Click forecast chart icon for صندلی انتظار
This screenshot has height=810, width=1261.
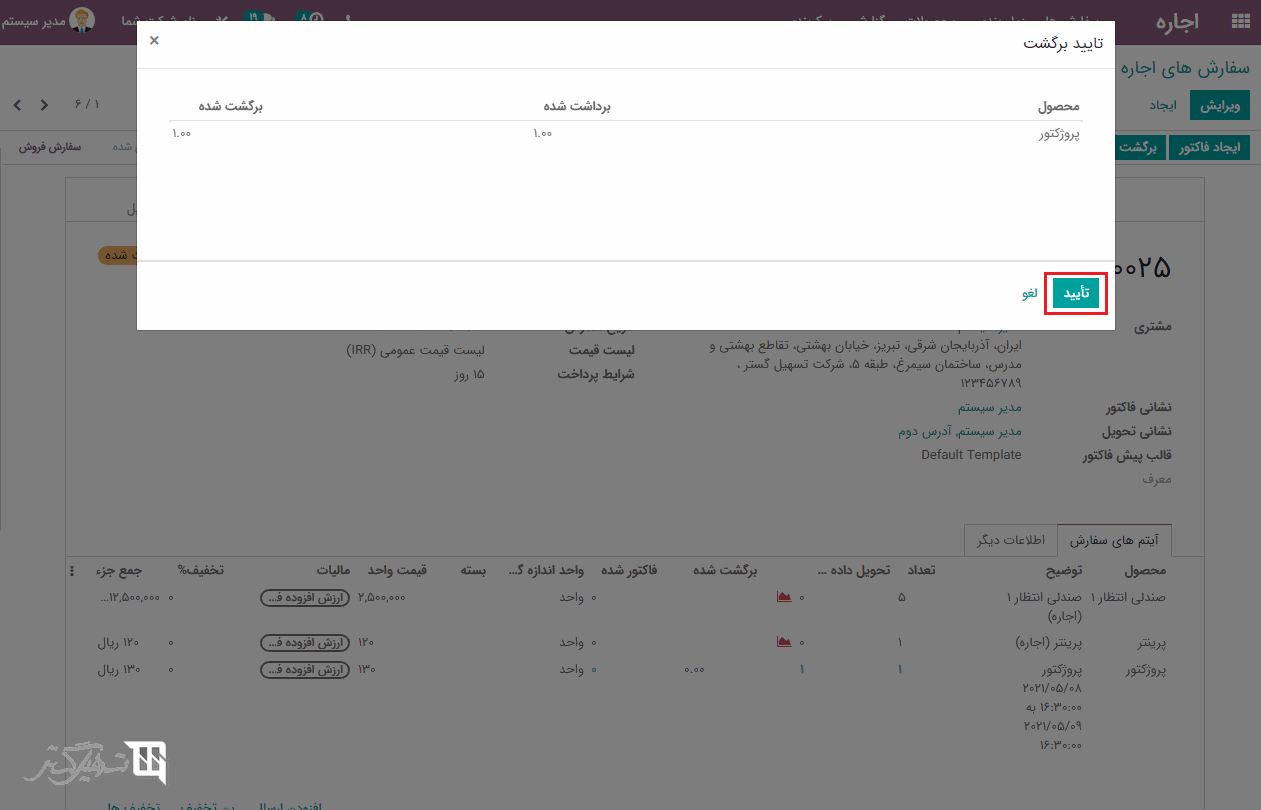click(784, 597)
